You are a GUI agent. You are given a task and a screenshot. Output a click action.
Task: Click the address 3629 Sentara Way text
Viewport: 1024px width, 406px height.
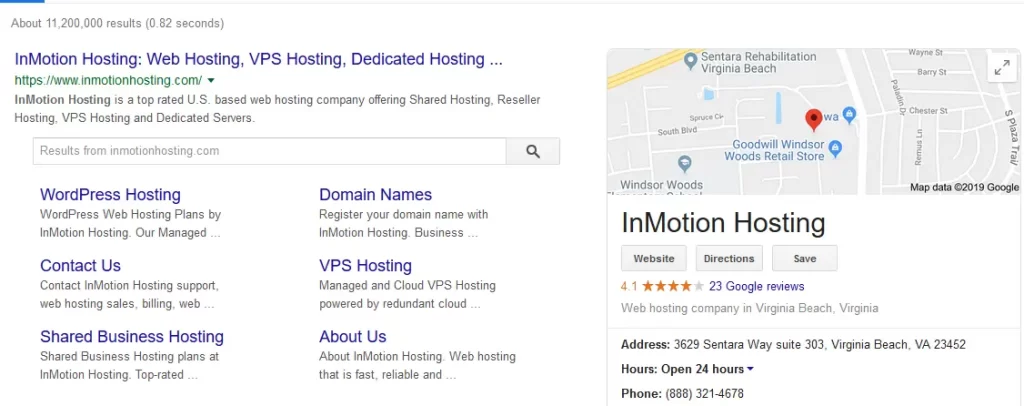[820, 344]
